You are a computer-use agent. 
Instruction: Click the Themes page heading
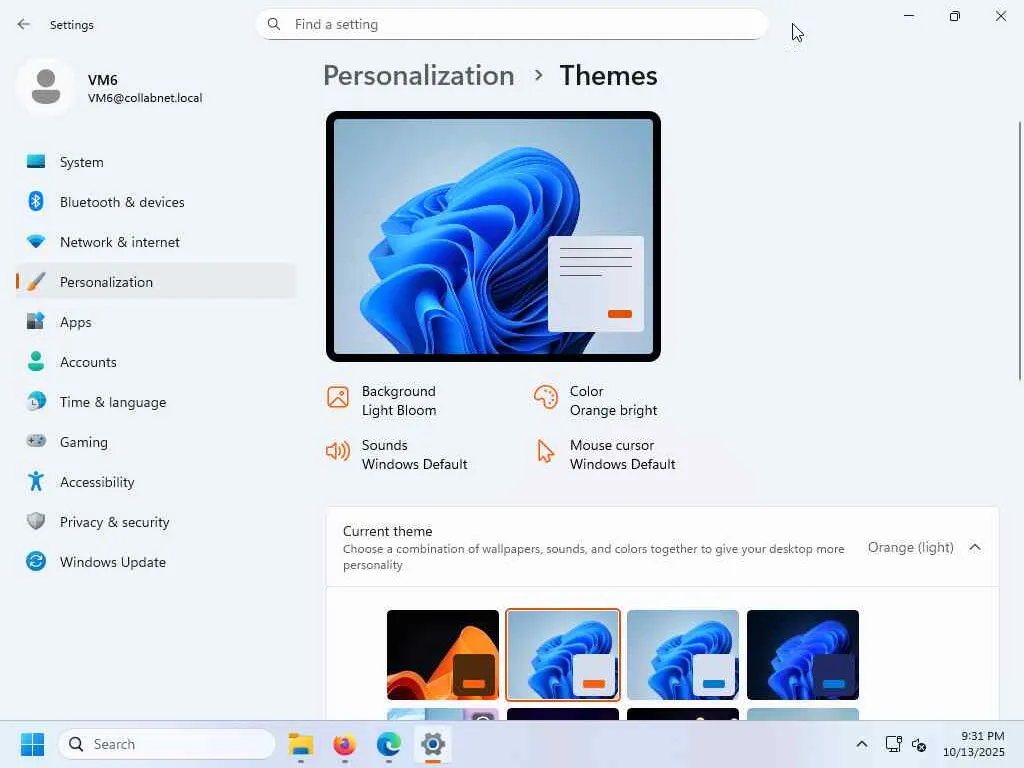608,75
